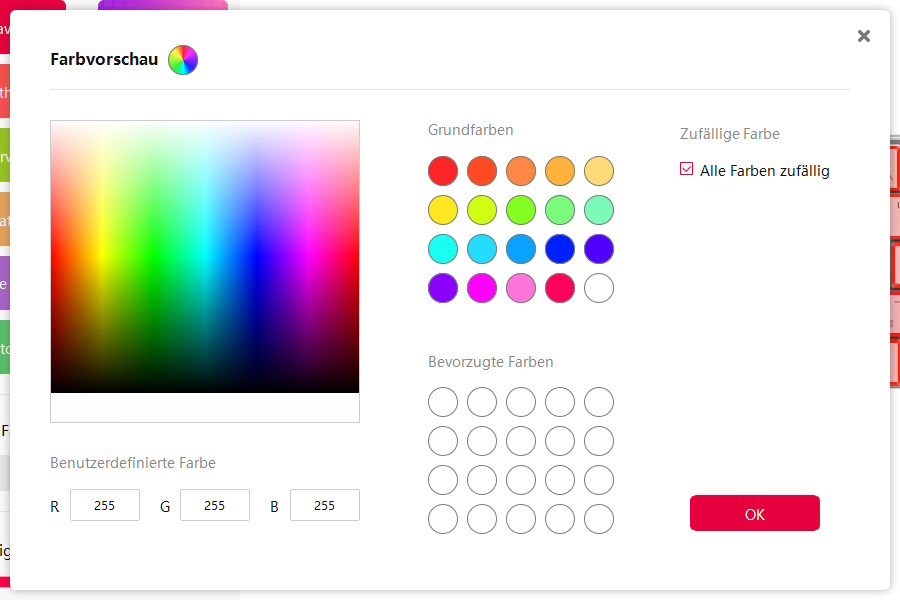Viewport: 900px width, 600px height.
Task: Pick the dark blue Grundfarben swatch
Action: click(560, 249)
